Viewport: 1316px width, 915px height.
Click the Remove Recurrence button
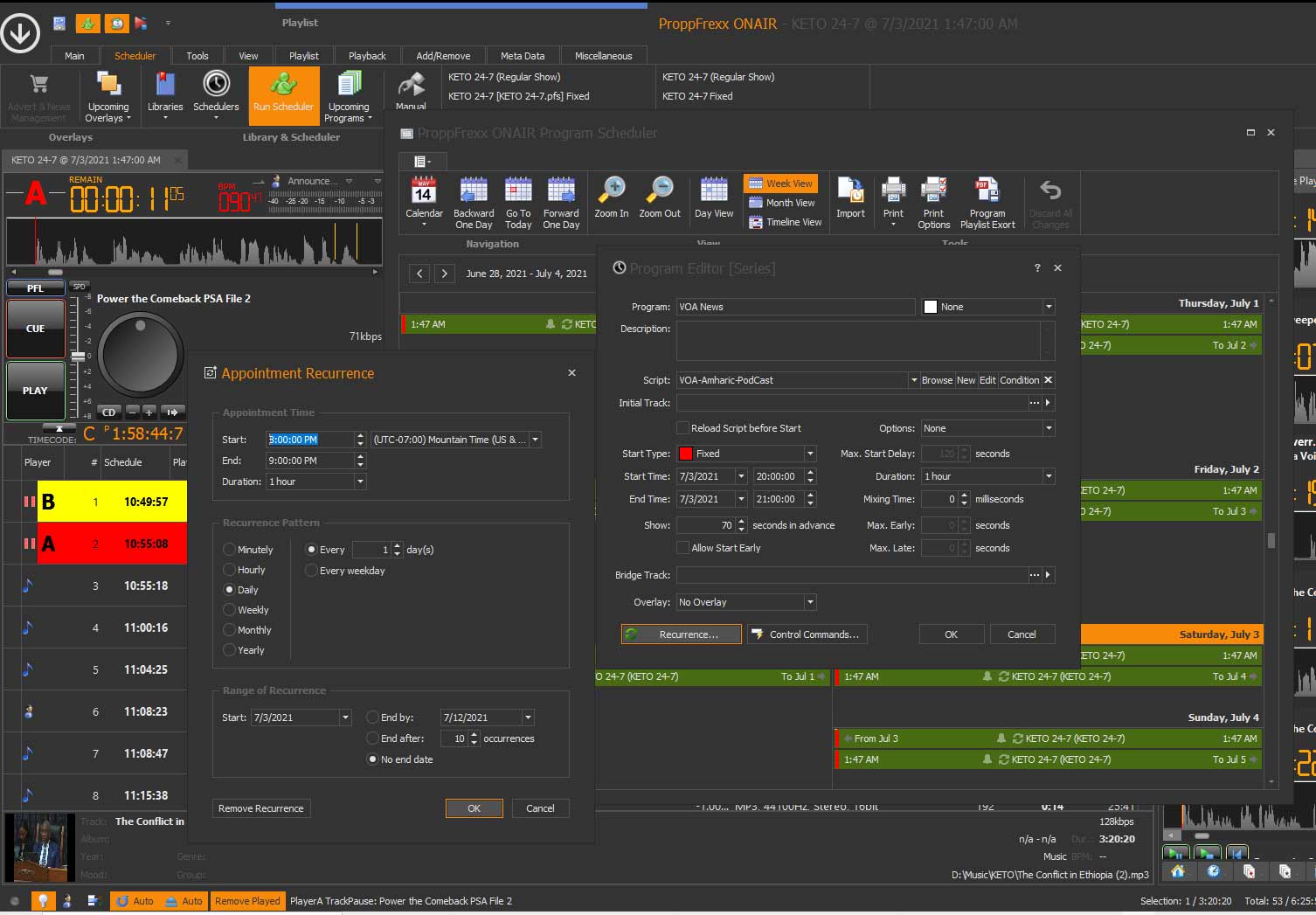pos(261,808)
